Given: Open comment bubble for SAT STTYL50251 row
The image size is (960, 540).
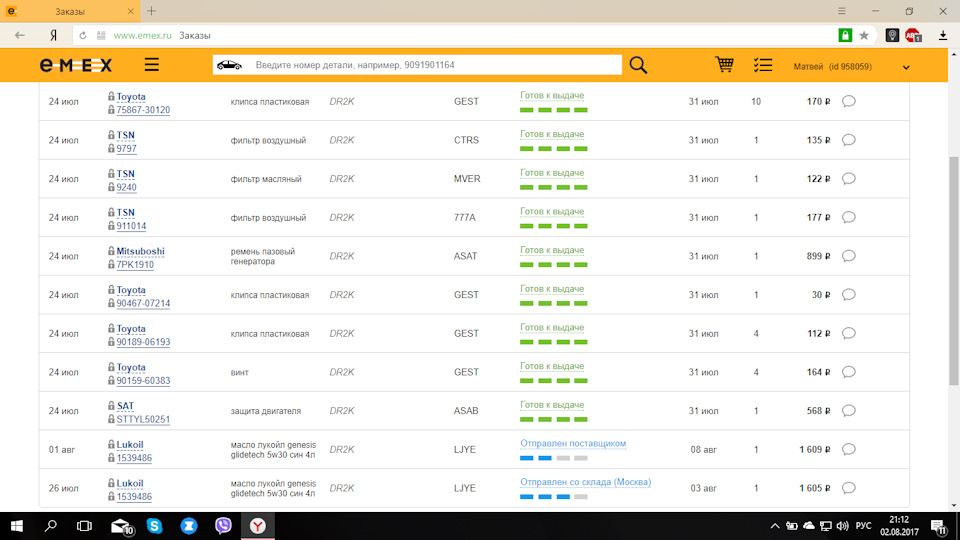Looking at the screenshot, I should [849, 411].
